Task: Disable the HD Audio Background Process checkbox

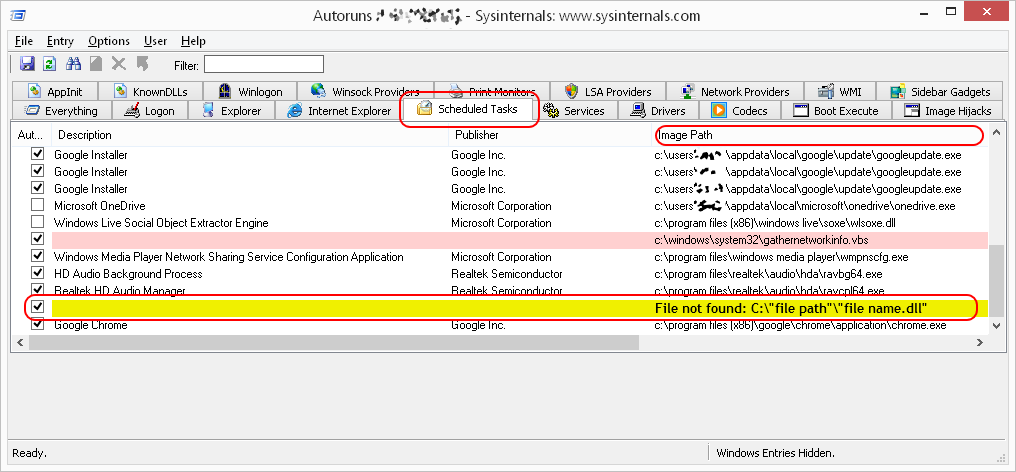Action: pos(38,273)
